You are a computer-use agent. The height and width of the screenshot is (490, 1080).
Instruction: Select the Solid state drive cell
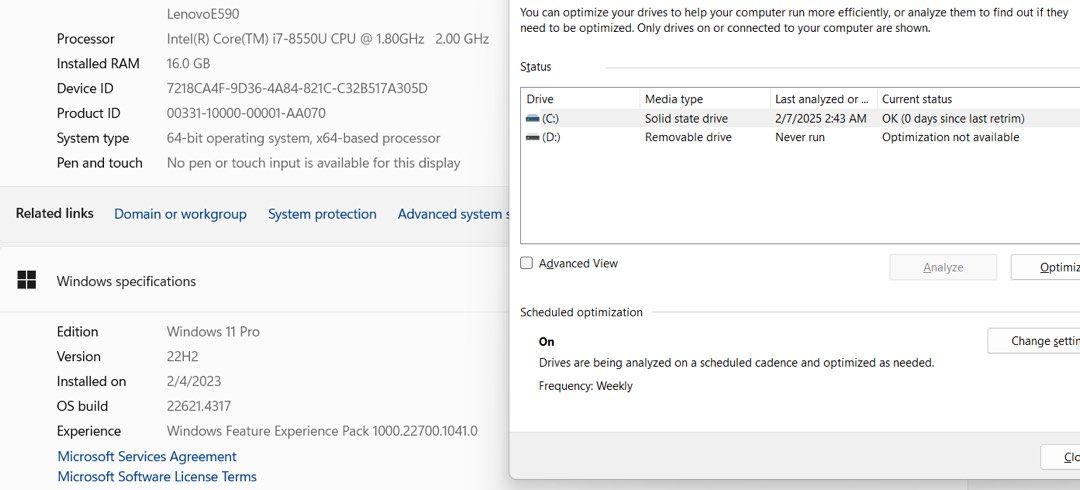pos(686,119)
